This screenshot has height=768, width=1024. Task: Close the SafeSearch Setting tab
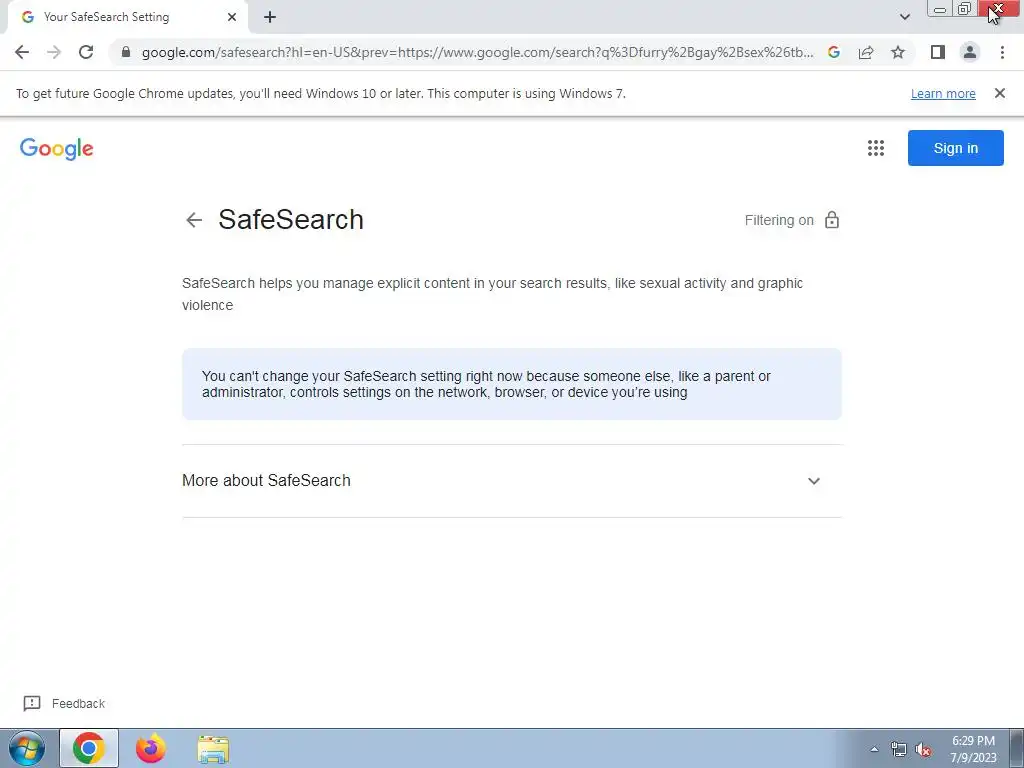pyautogui.click(x=232, y=17)
